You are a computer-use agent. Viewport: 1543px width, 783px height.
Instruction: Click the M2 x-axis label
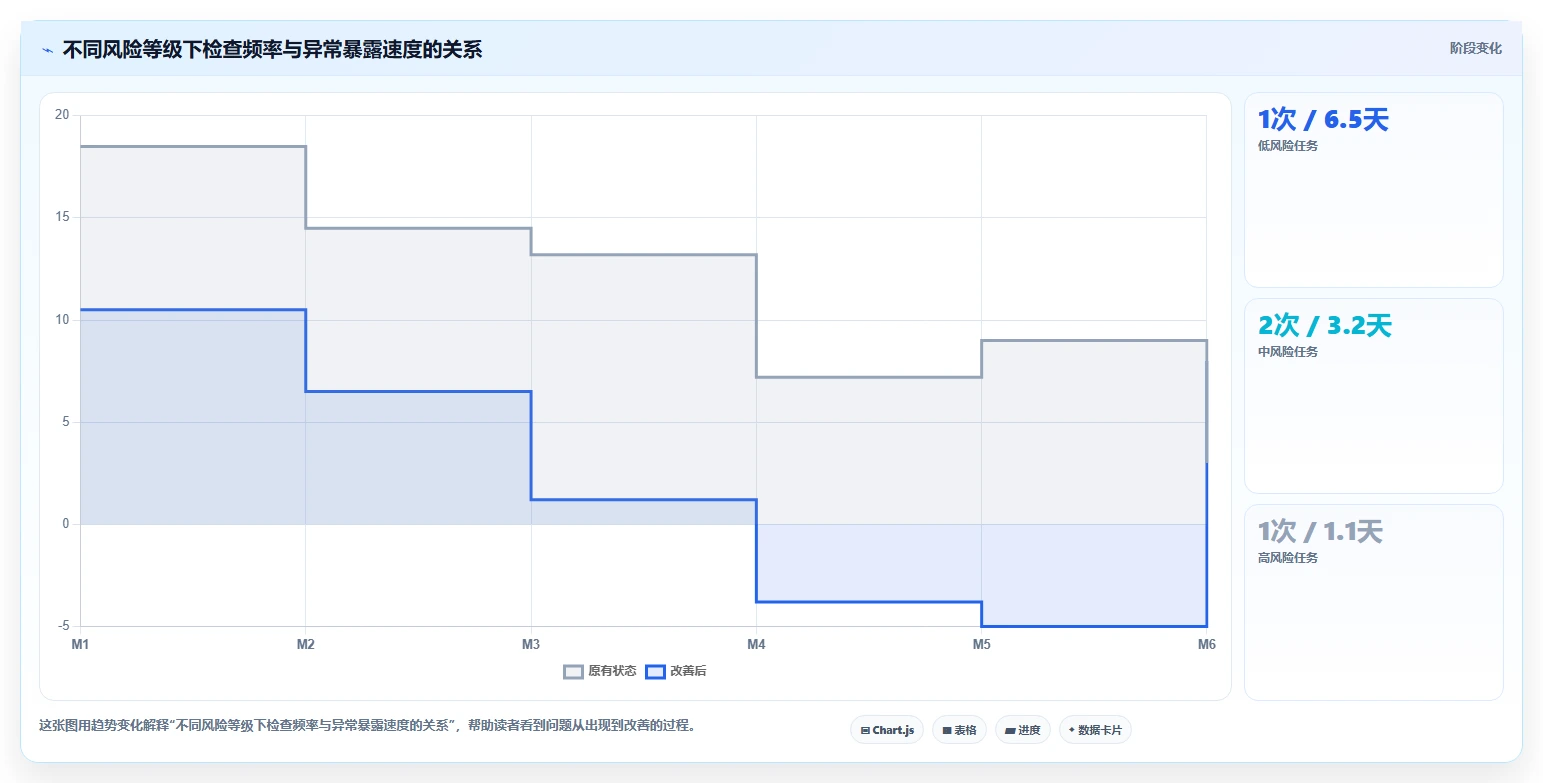tap(305, 644)
